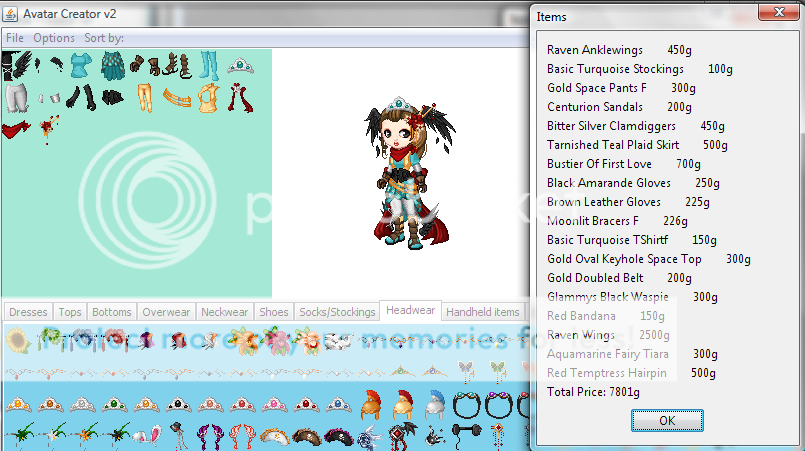The width and height of the screenshot is (805, 451).
Task: Select the aquamarine fairy tiara equipped item
Action: [238, 66]
